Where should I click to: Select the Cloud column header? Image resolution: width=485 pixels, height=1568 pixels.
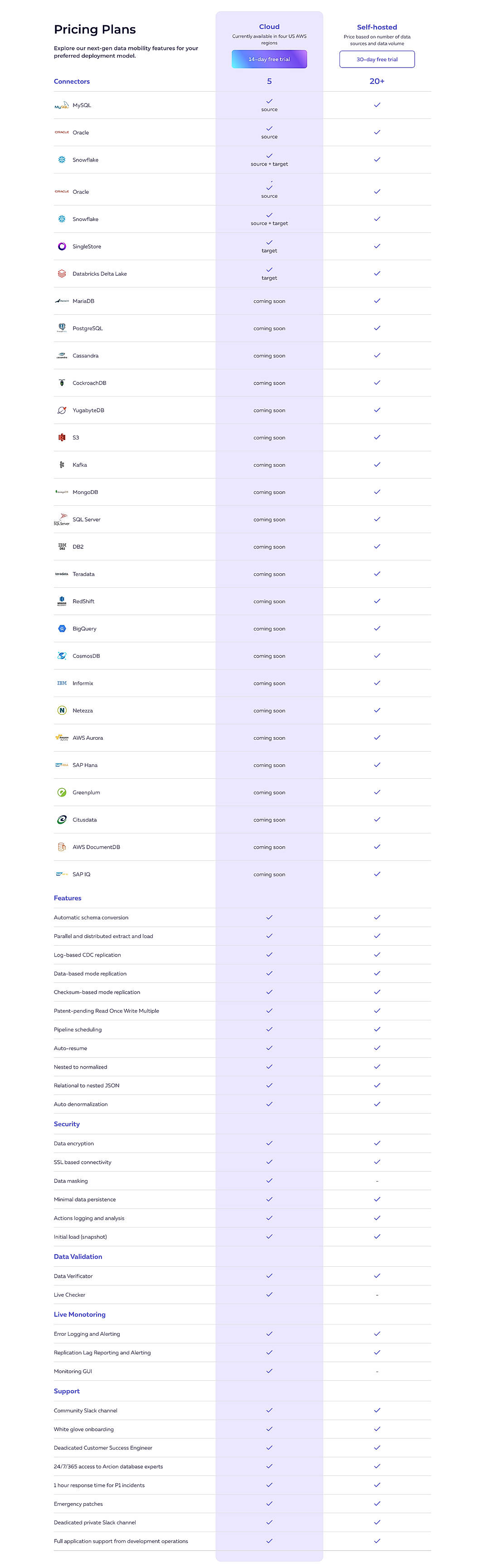coord(269,27)
